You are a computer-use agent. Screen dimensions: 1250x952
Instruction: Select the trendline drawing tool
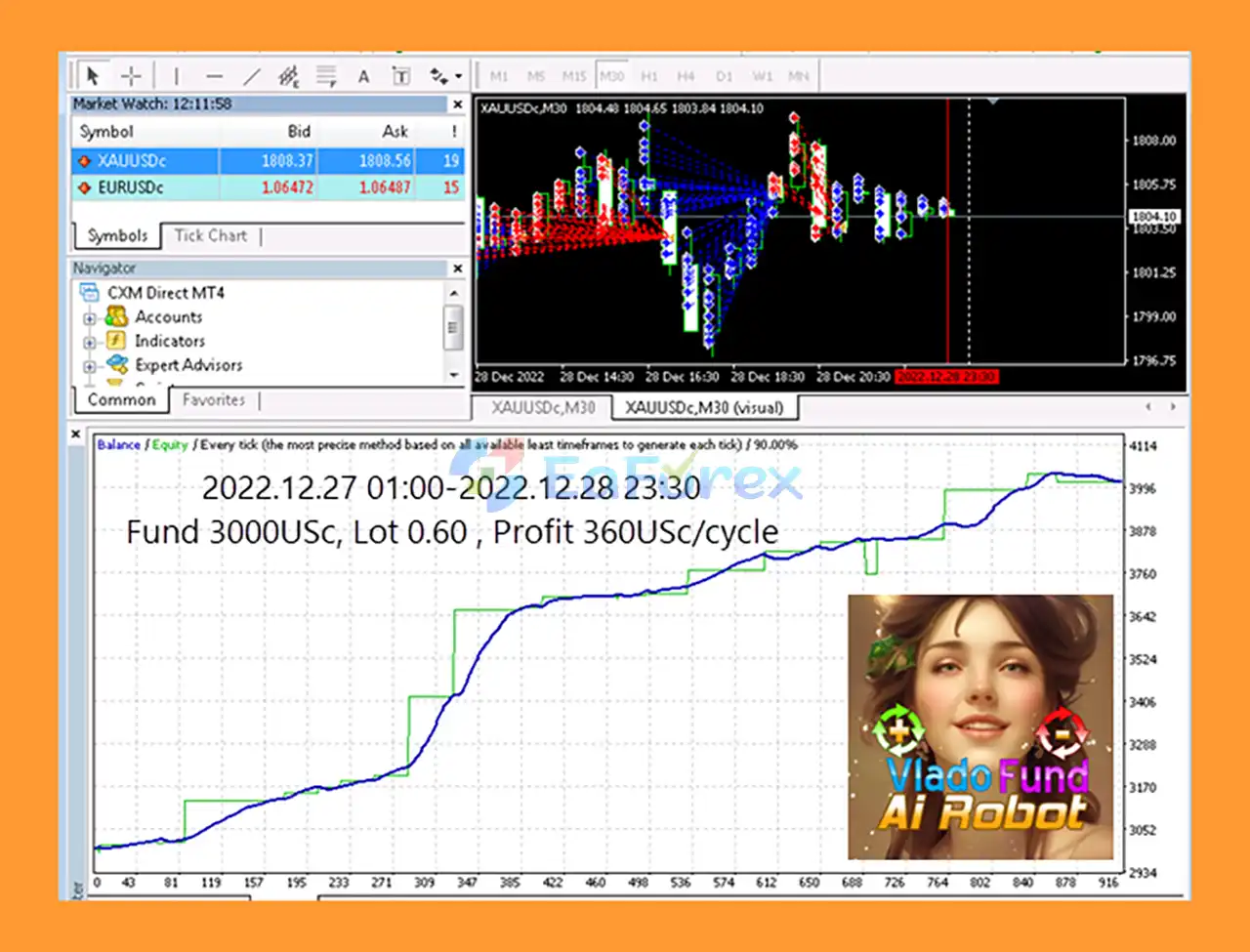point(252,76)
